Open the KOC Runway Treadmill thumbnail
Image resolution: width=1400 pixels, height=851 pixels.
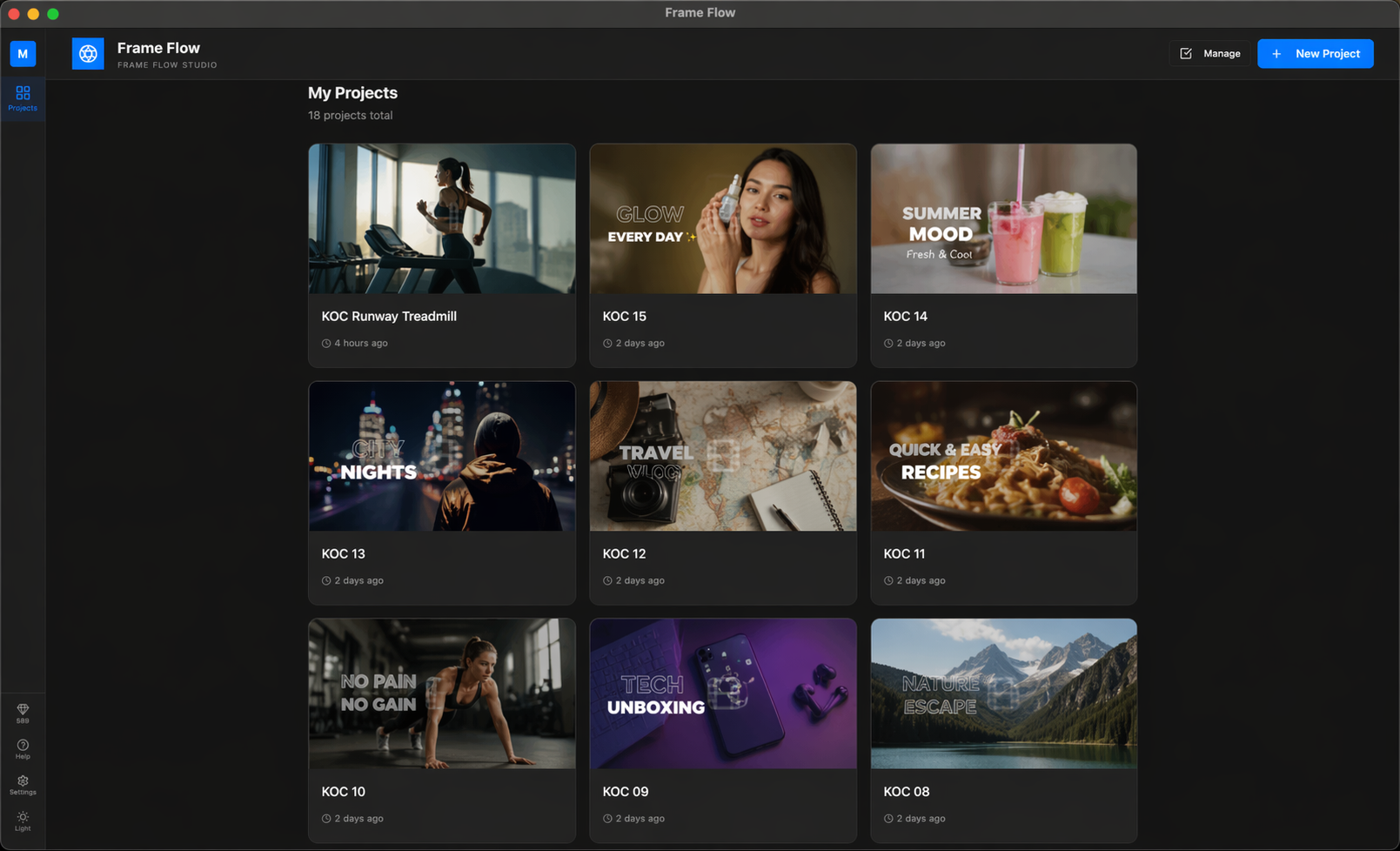point(442,219)
